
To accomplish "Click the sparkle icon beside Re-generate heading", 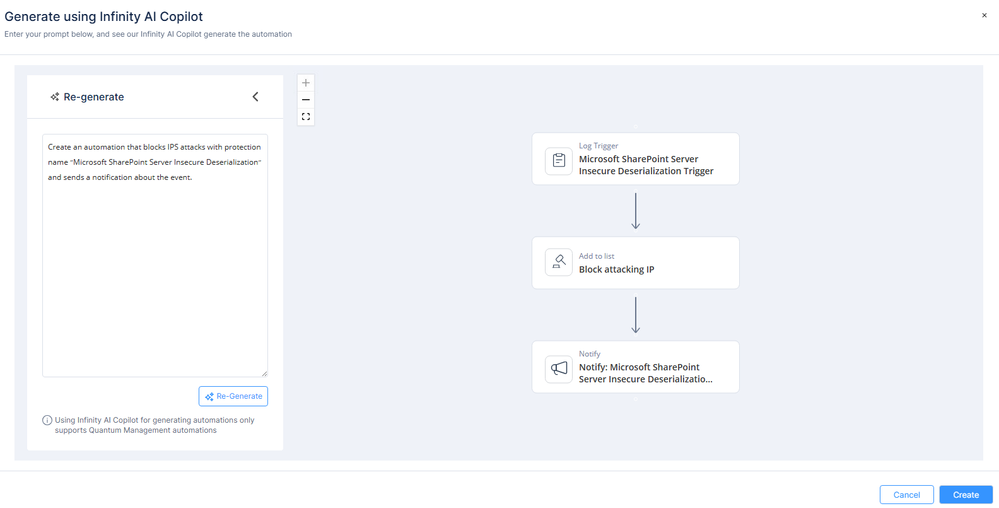I will 55,97.
